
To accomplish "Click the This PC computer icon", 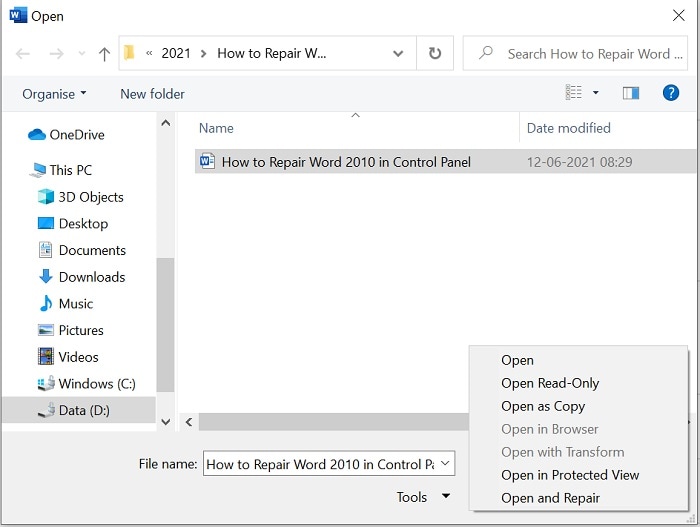I will click(x=38, y=170).
